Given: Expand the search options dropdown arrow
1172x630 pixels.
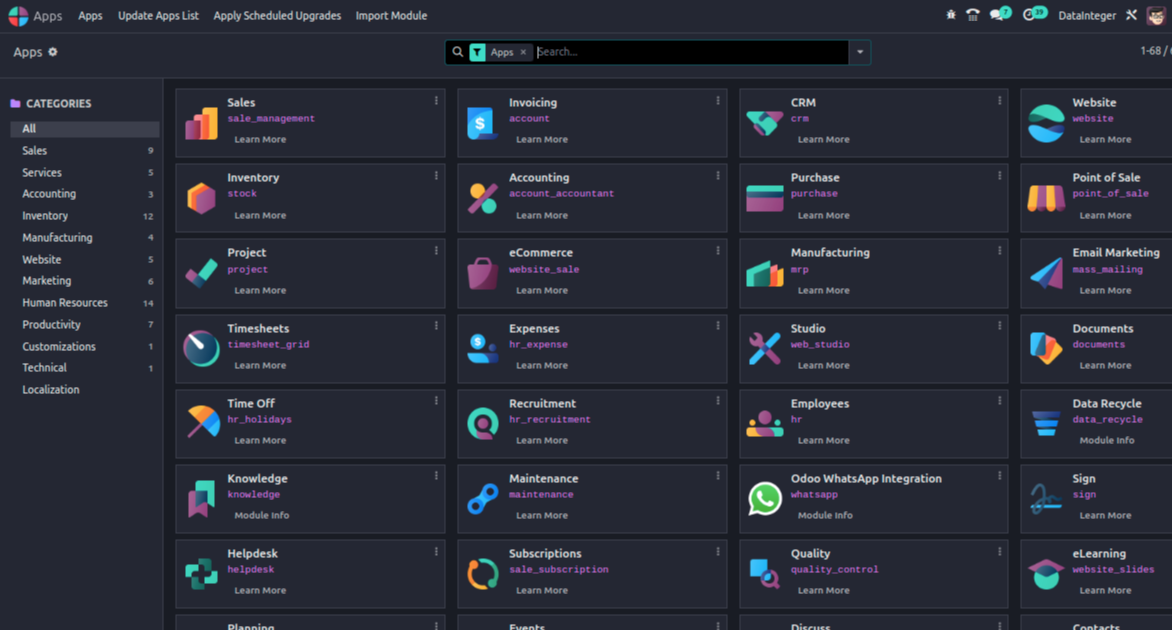Looking at the screenshot, I should point(860,51).
